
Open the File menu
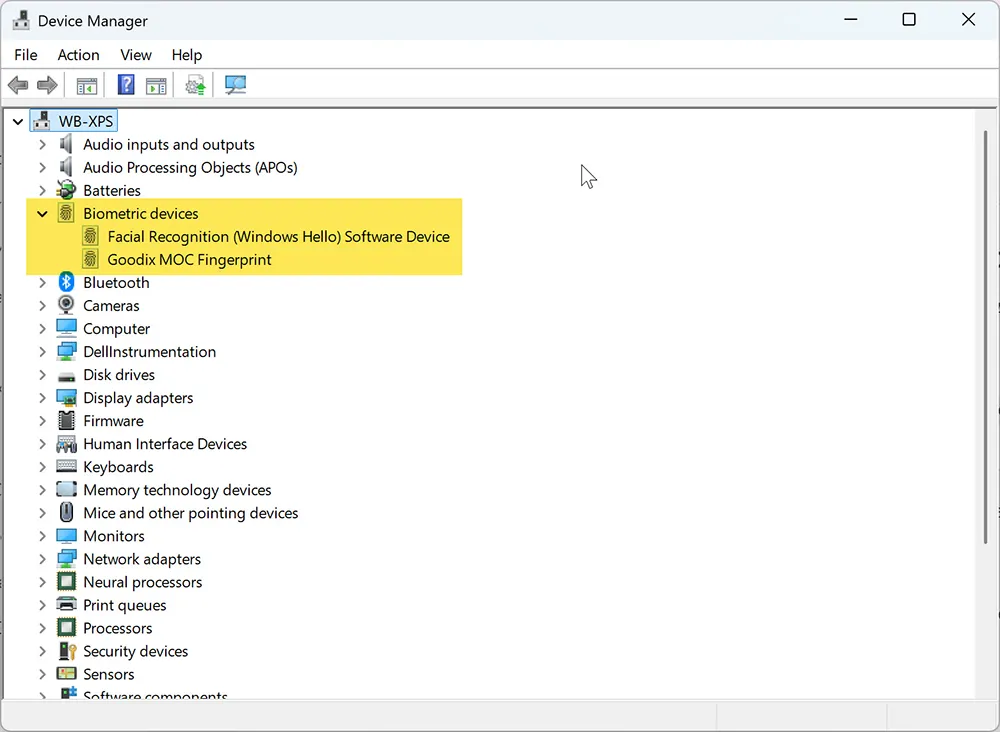coord(25,55)
